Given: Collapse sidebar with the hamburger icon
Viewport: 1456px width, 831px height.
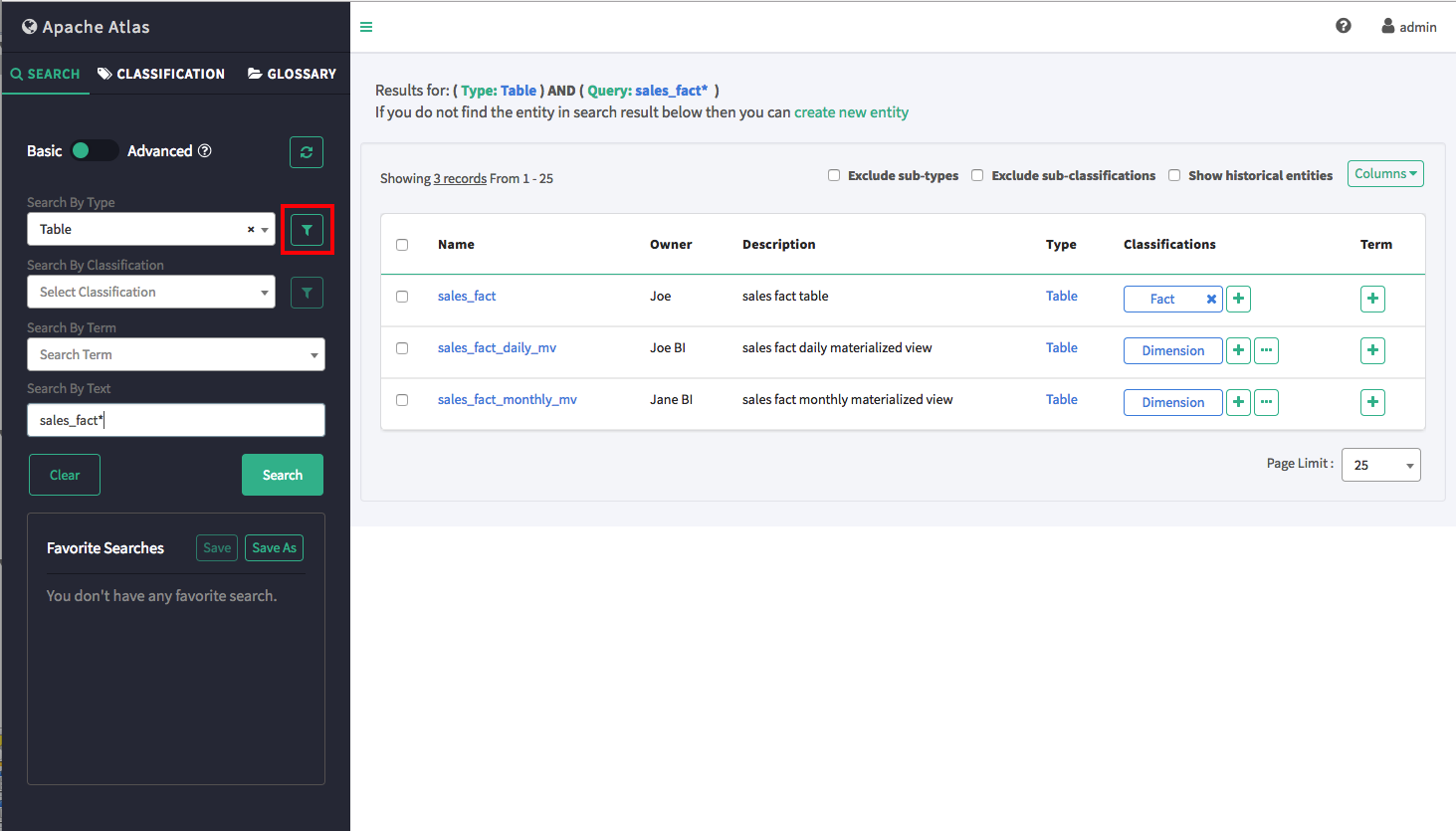Looking at the screenshot, I should (366, 27).
